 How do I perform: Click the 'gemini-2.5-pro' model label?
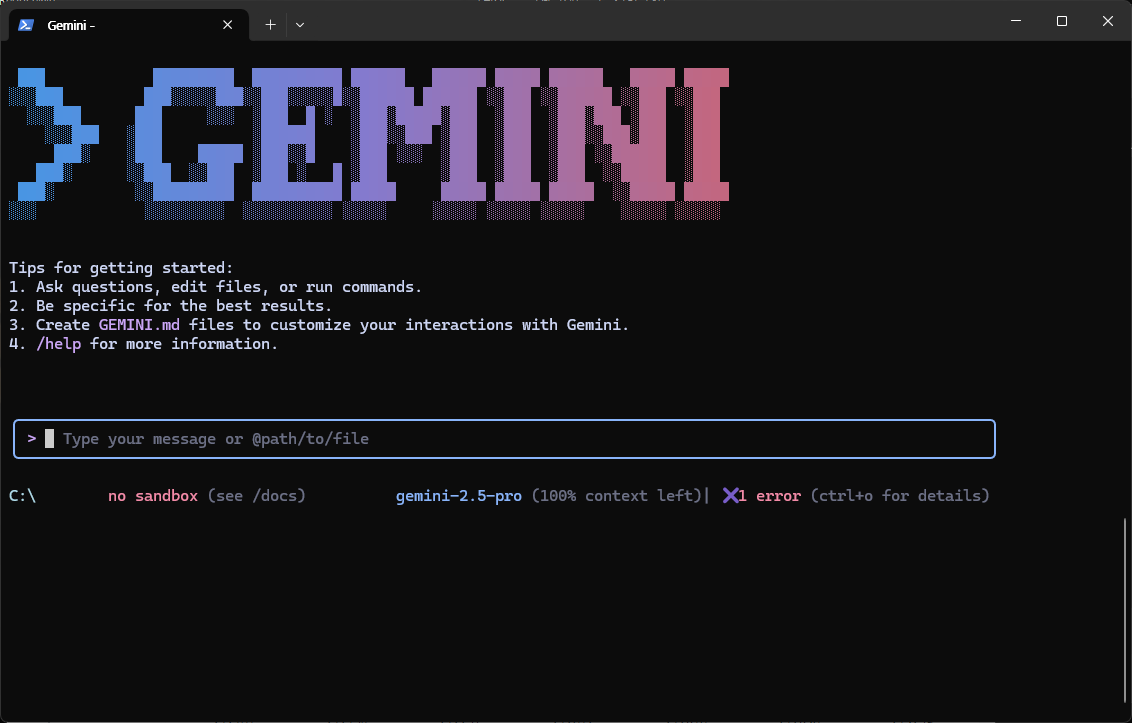pyautogui.click(x=458, y=496)
